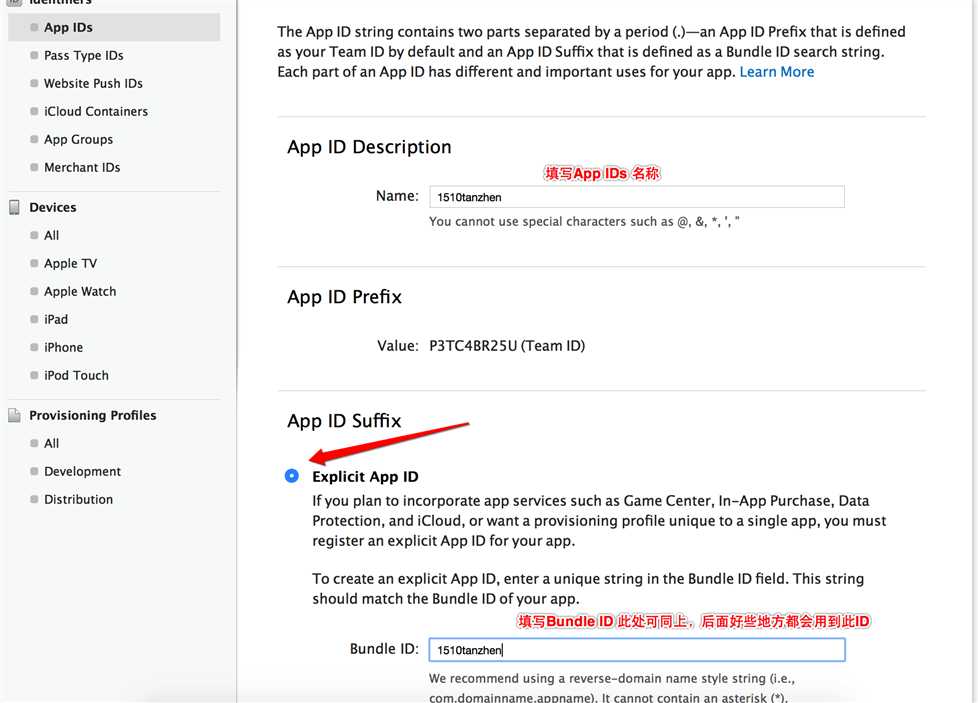Filter devices by Apple TV

click(x=70, y=263)
